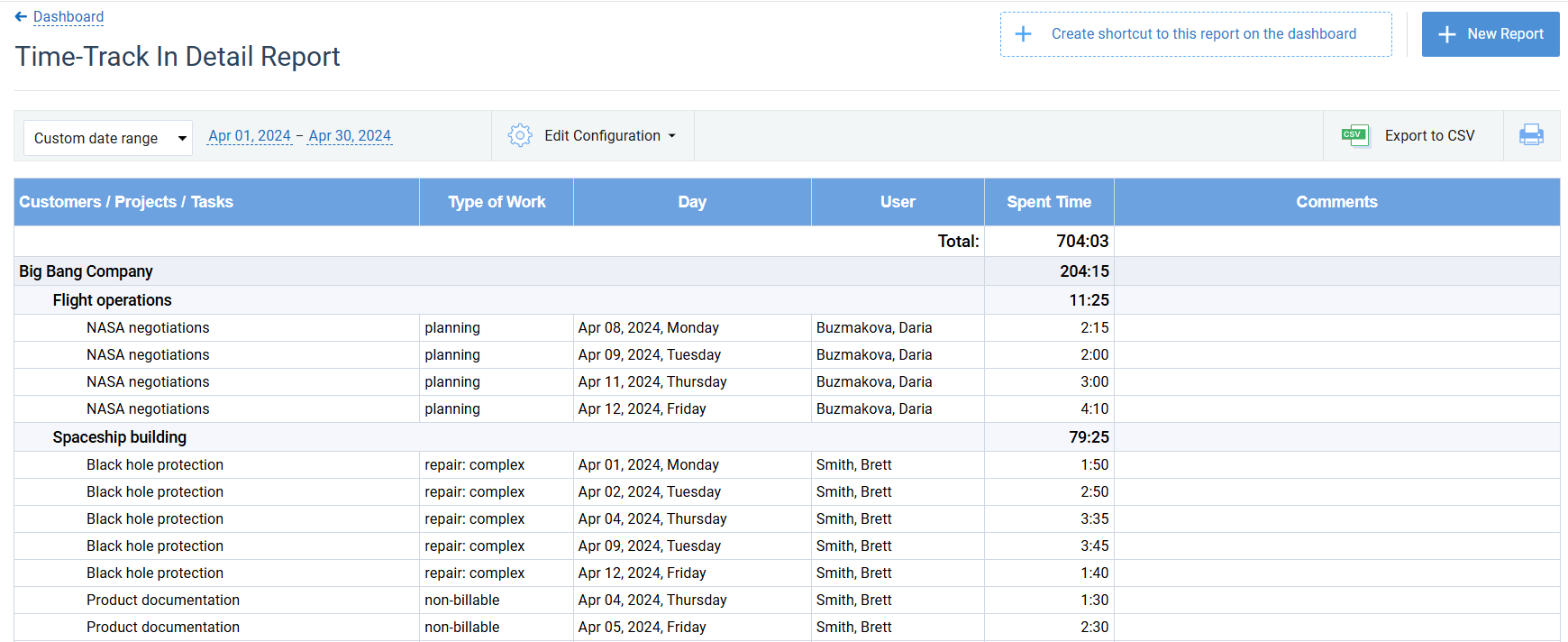The height and width of the screenshot is (642, 1568).
Task: Select Product documentation task on Apr 04
Action: pos(163,600)
